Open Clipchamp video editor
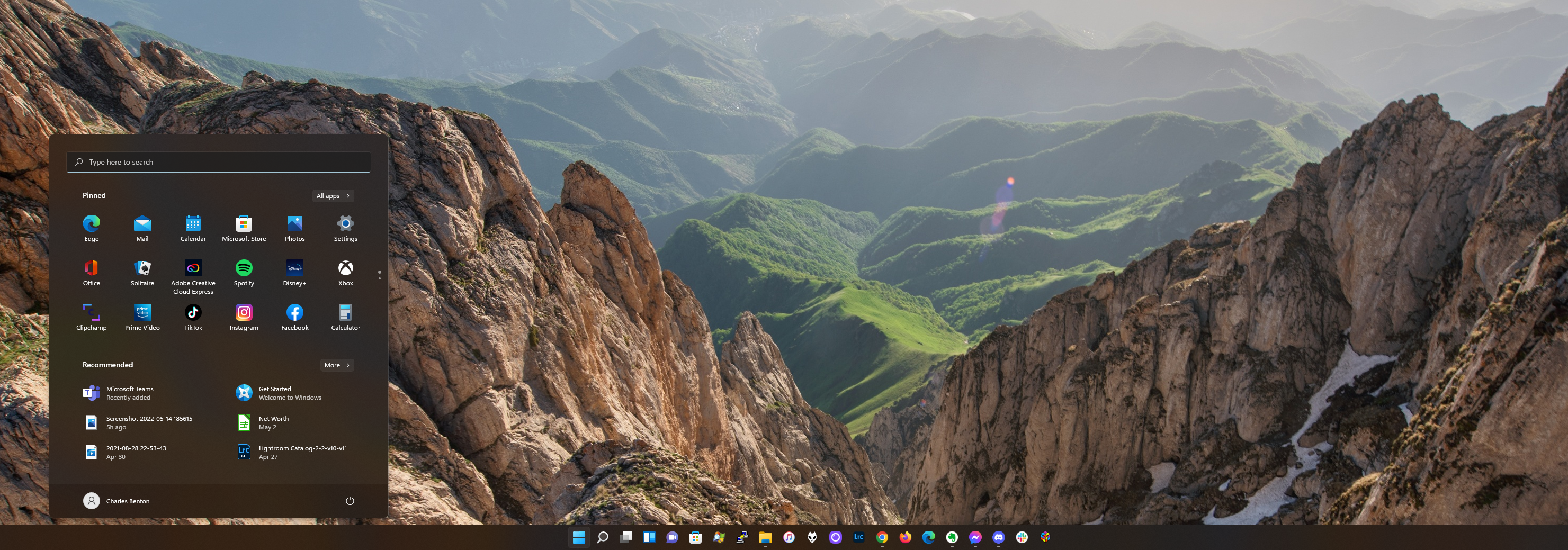This screenshot has height=550, width=1568. pyautogui.click(x=91, y=313)
